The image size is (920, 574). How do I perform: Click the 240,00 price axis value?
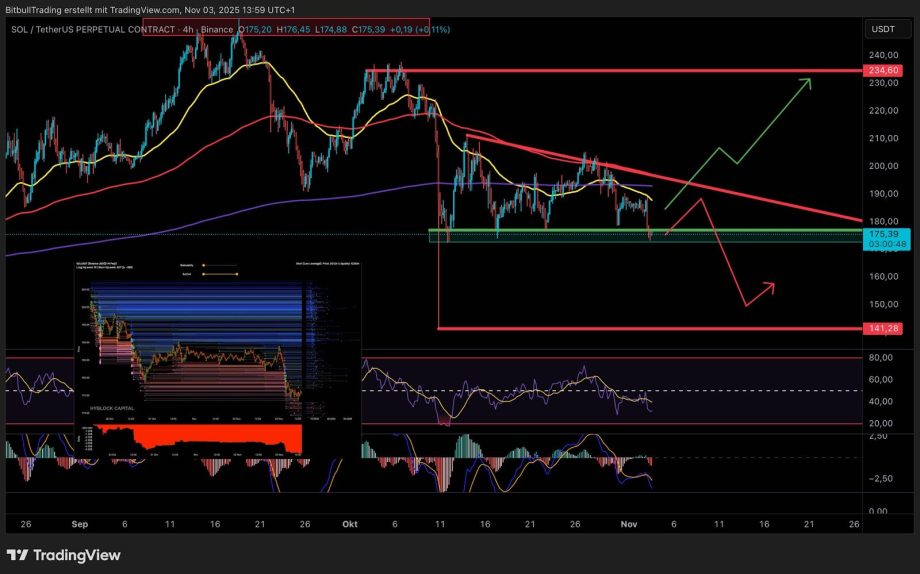click(x=884, y=55)
